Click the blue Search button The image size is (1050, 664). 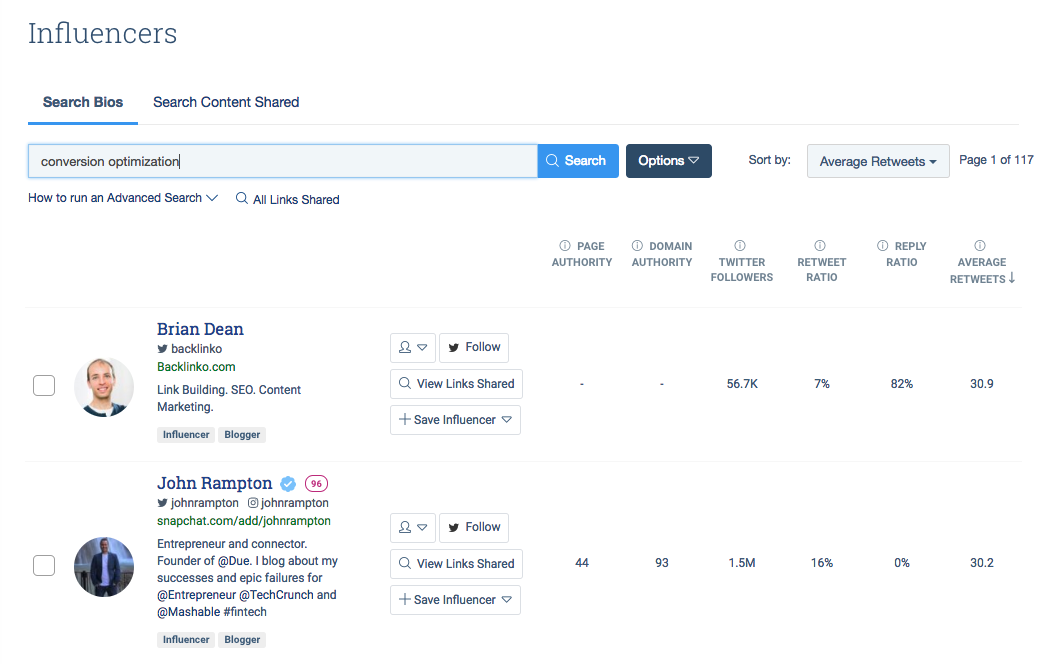pos(578,161)
